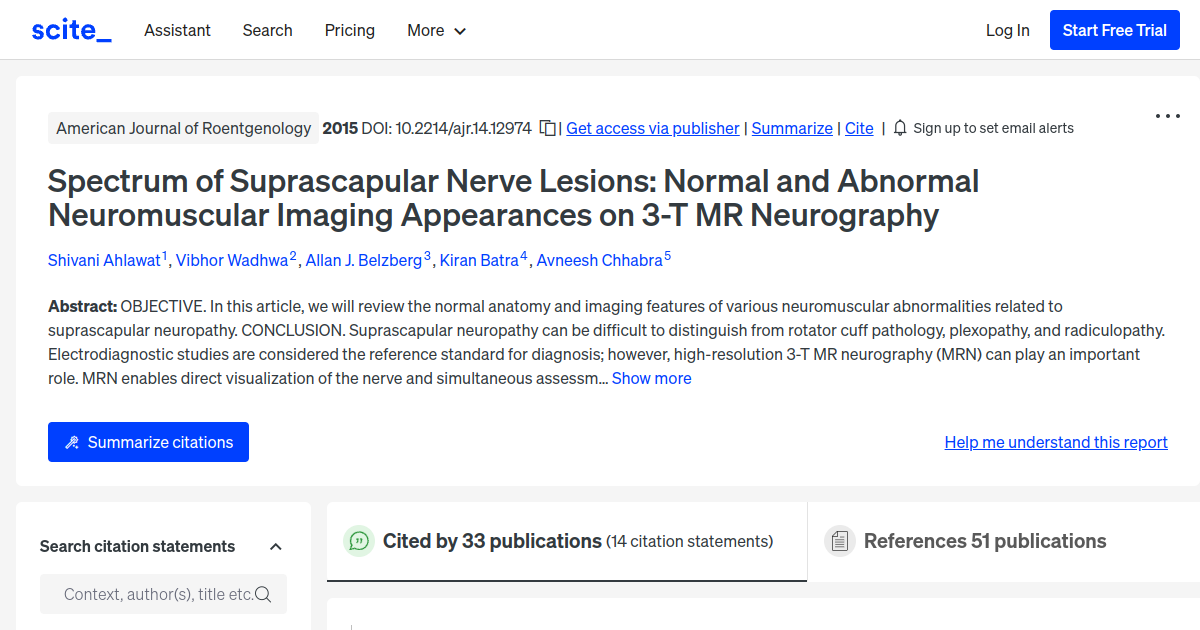Expand the abstract via Show more
This screenshot has height=630, width=1200.
(x=651, y=378)
